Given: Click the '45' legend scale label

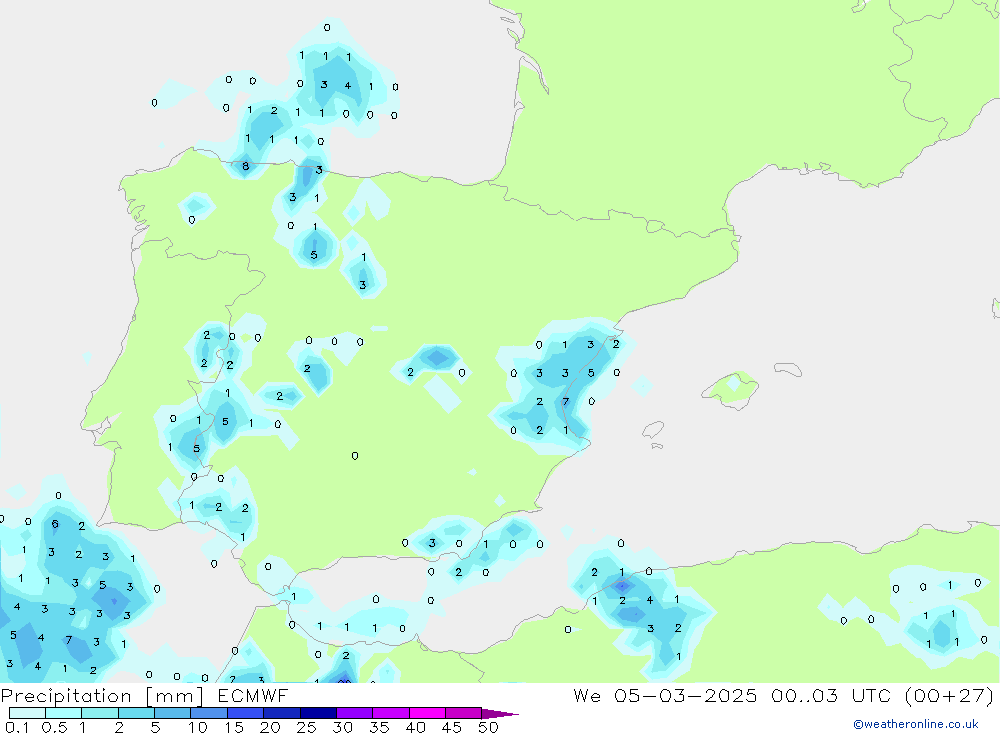Looking at the screenshot, I should point(452,727).
